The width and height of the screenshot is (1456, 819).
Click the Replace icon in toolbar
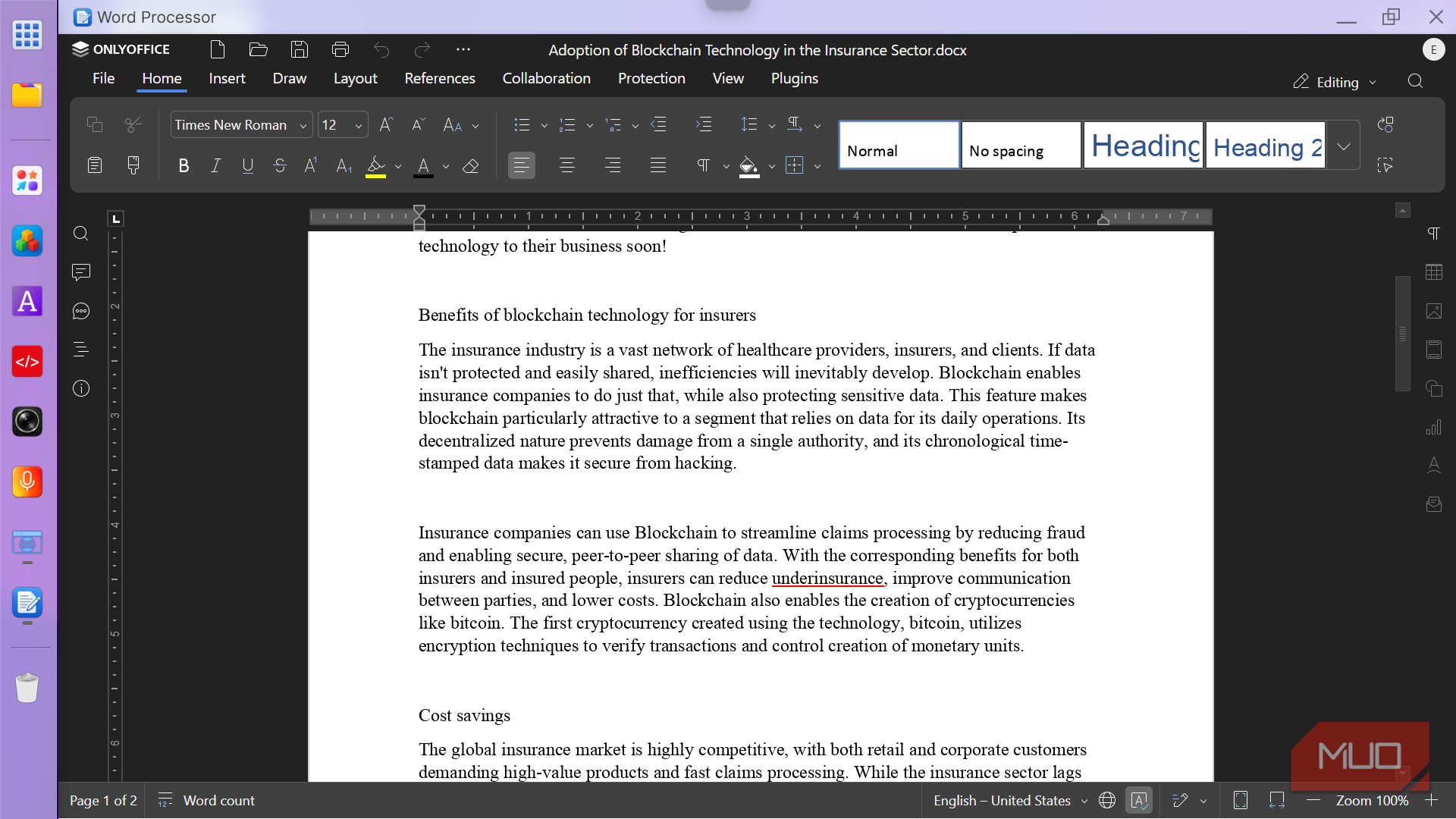(x=1385, y=124)
